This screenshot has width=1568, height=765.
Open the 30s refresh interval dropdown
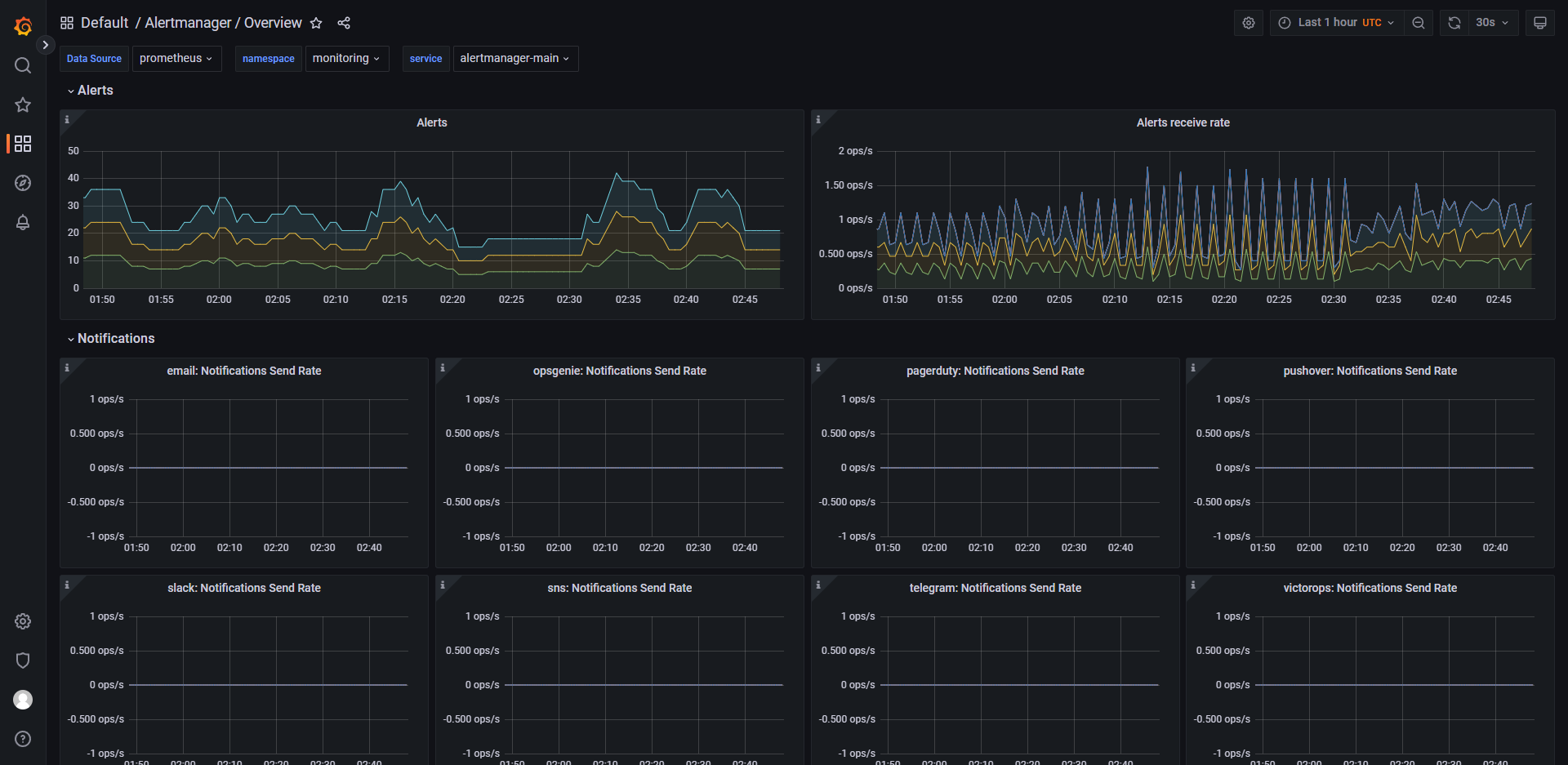point(1492,23)
